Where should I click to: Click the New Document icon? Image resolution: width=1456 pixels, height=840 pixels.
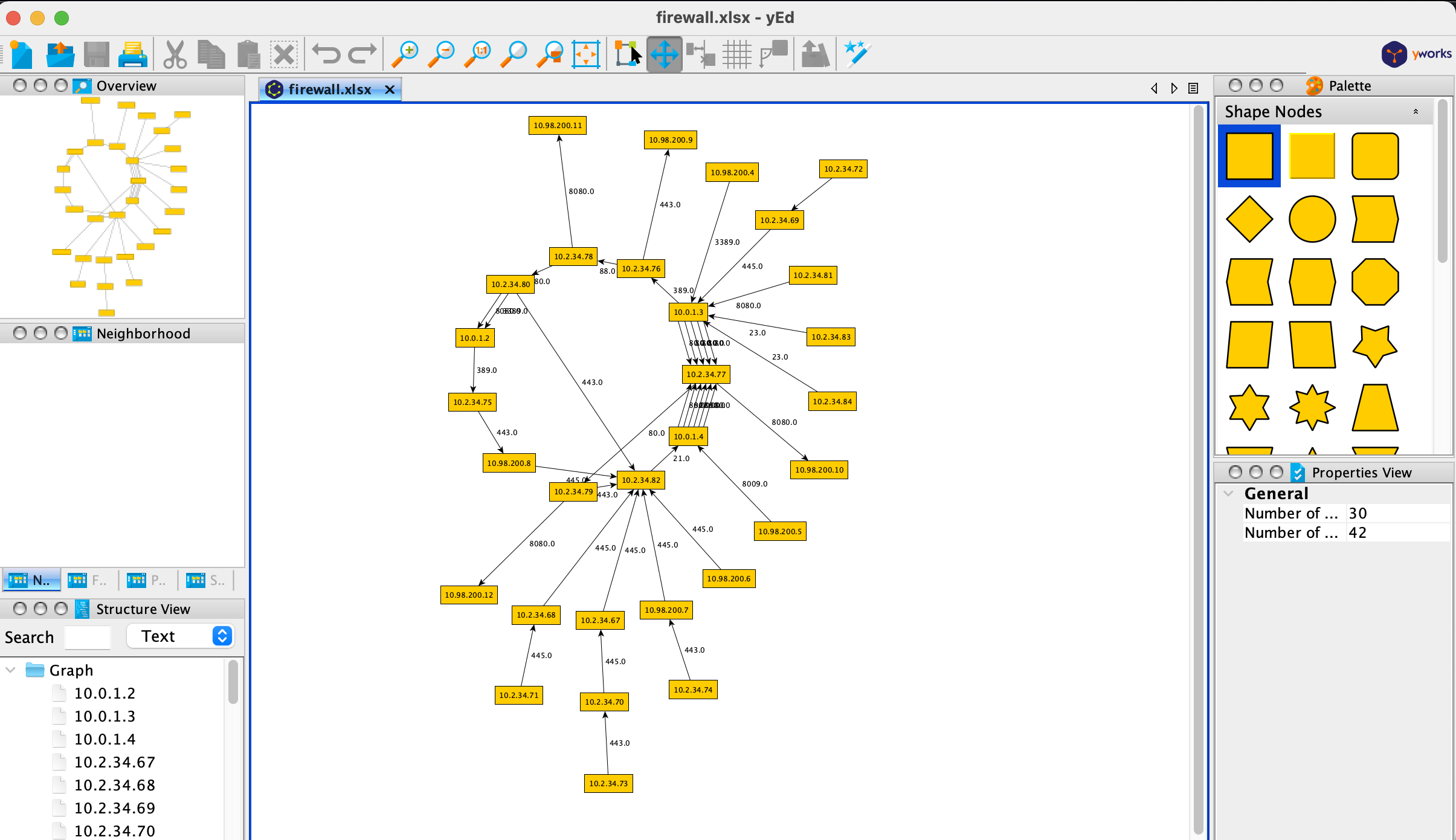click(x=22, y=54)
